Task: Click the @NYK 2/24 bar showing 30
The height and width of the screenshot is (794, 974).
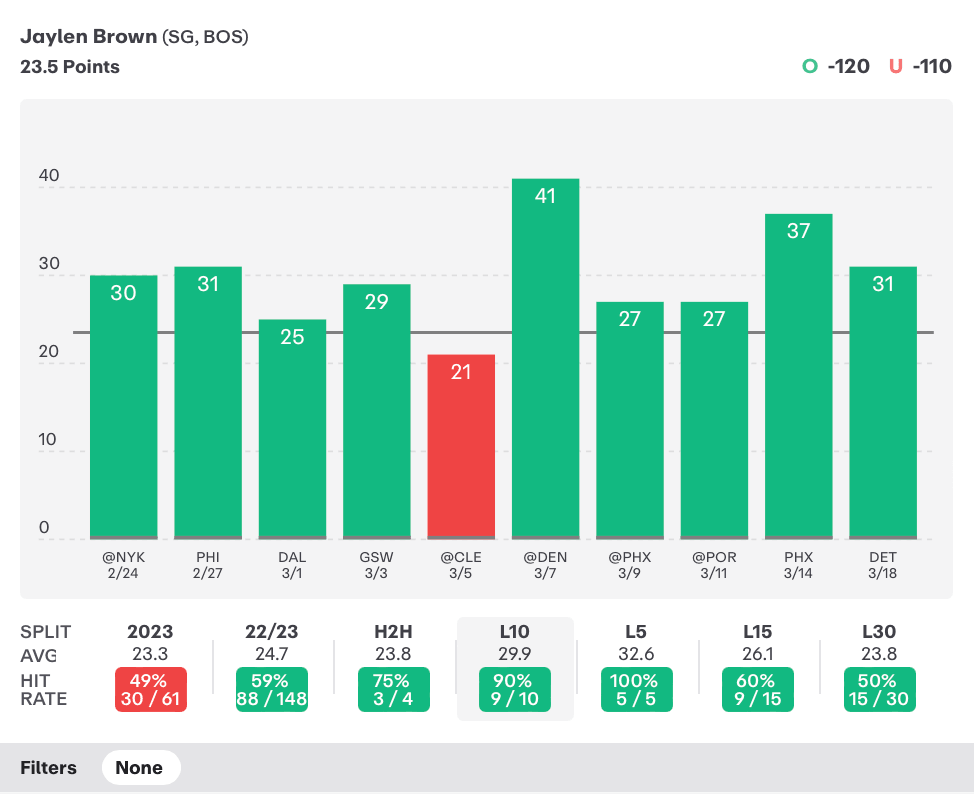Action: point(124,407)
